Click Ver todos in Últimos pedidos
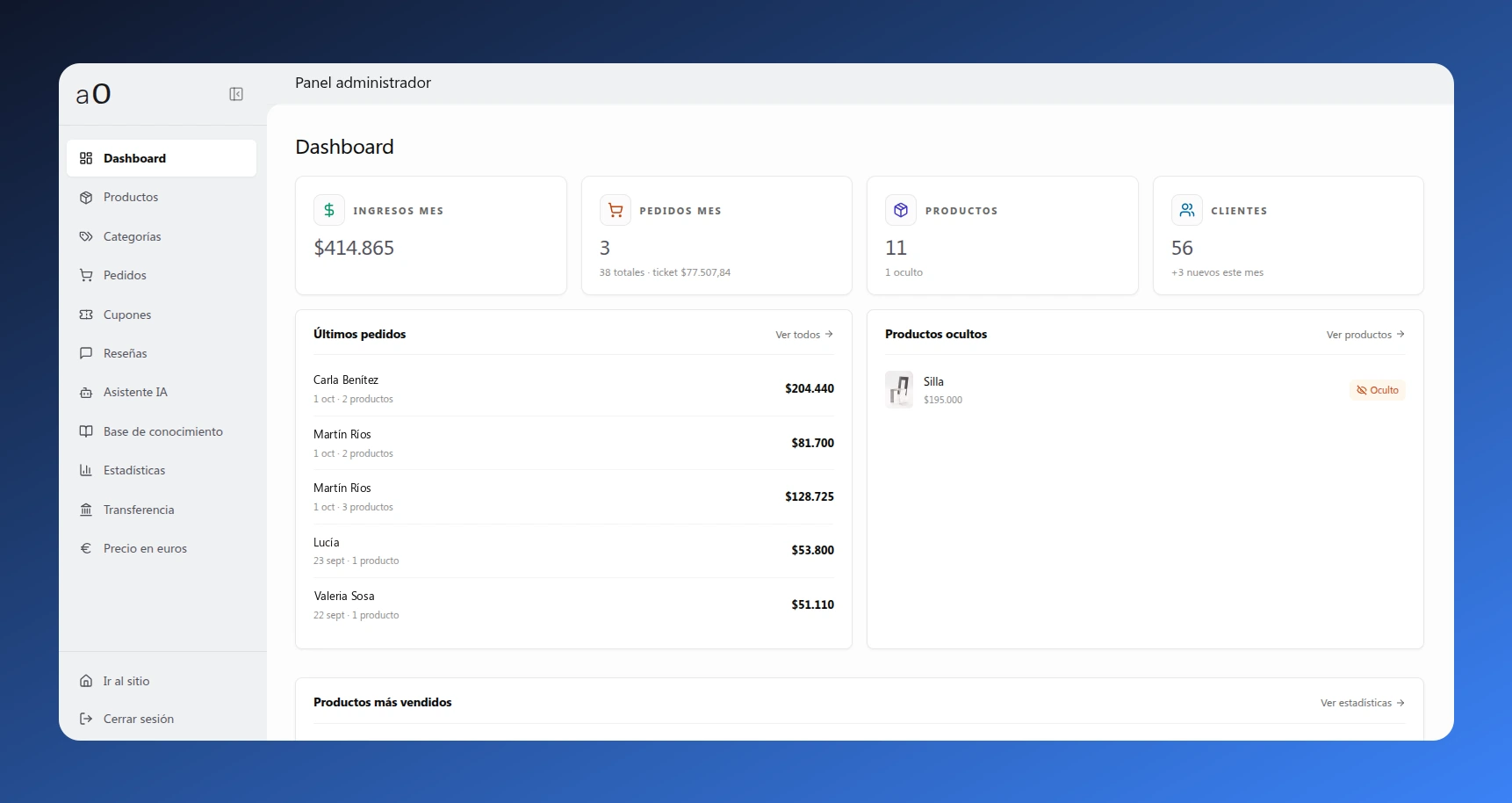Image resolution: width=1512 pixels, height=803 pixels. click(804, 335)
